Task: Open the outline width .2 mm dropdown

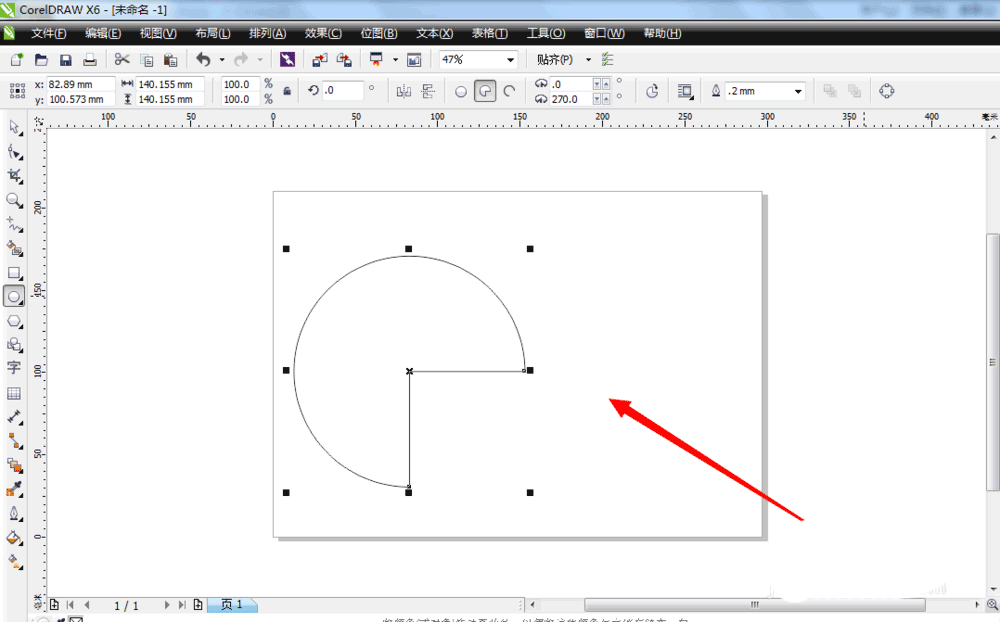Action: click(x=765, y=91)
